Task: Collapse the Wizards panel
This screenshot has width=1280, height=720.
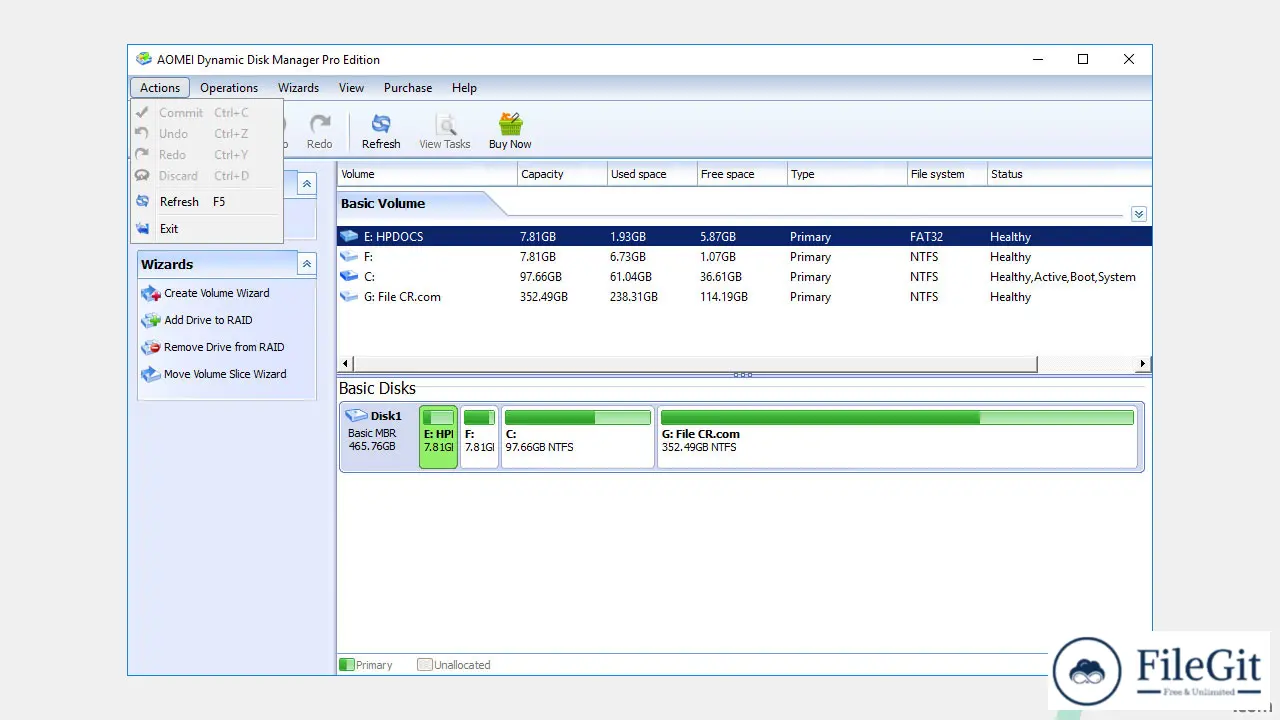Action: (x=307, y=264)
